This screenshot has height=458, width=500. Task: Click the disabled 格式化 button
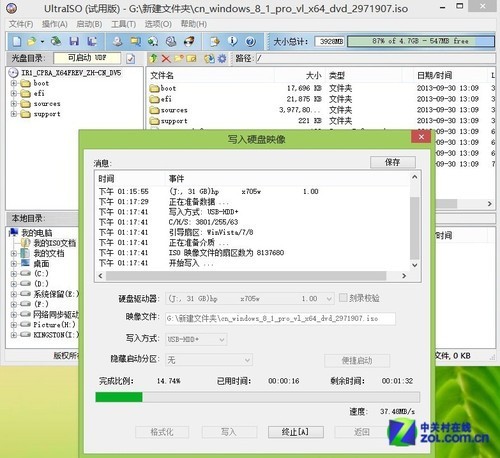[x=162, y=432]
